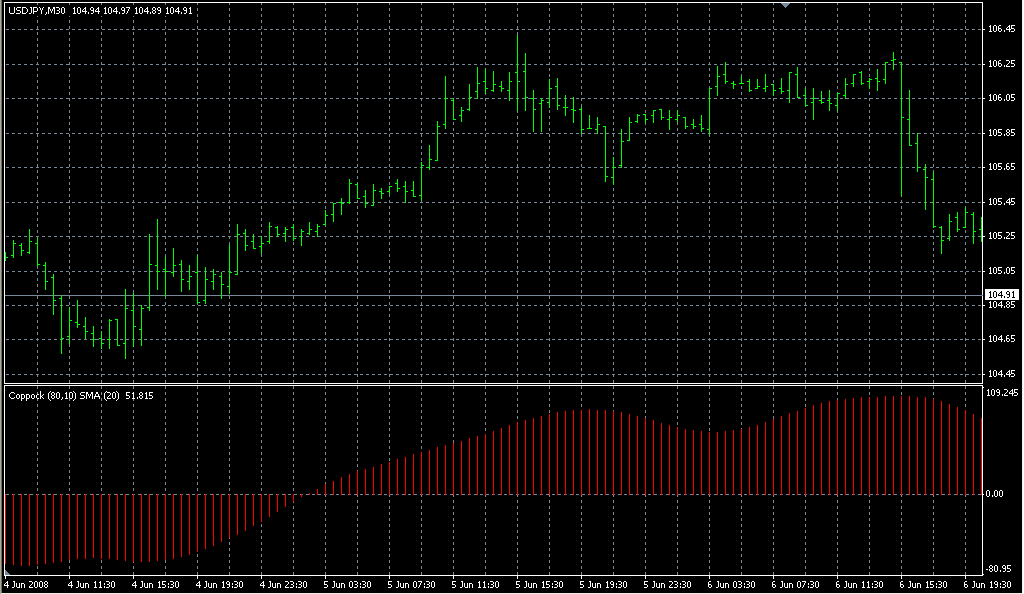
Task: Click the 105.05 price axis label
Action: (x=1001, y=270)
